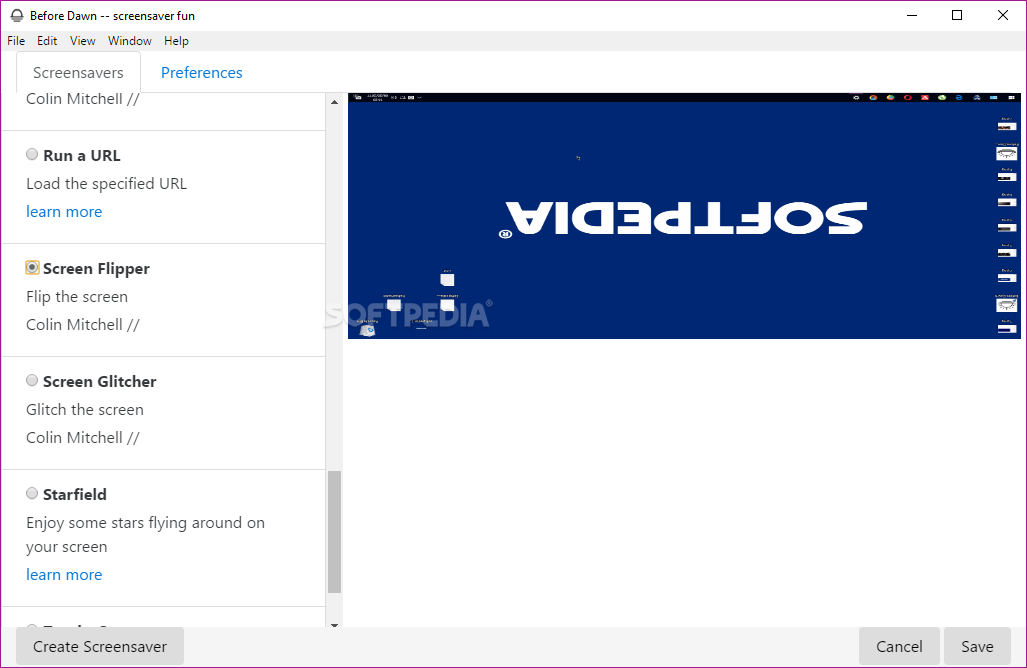Maximize the Before Dawn window

[957, 15]
